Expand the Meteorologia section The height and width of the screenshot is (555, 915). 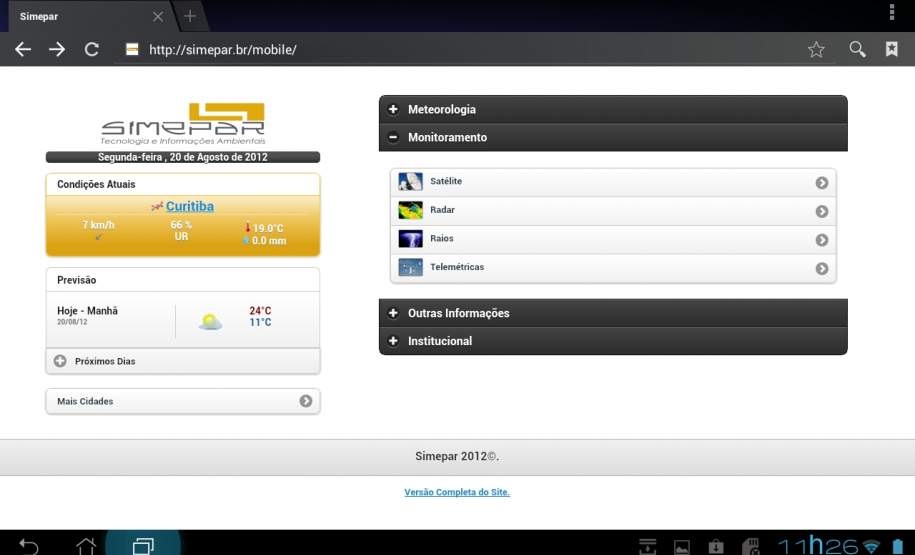tap(612, 109)
